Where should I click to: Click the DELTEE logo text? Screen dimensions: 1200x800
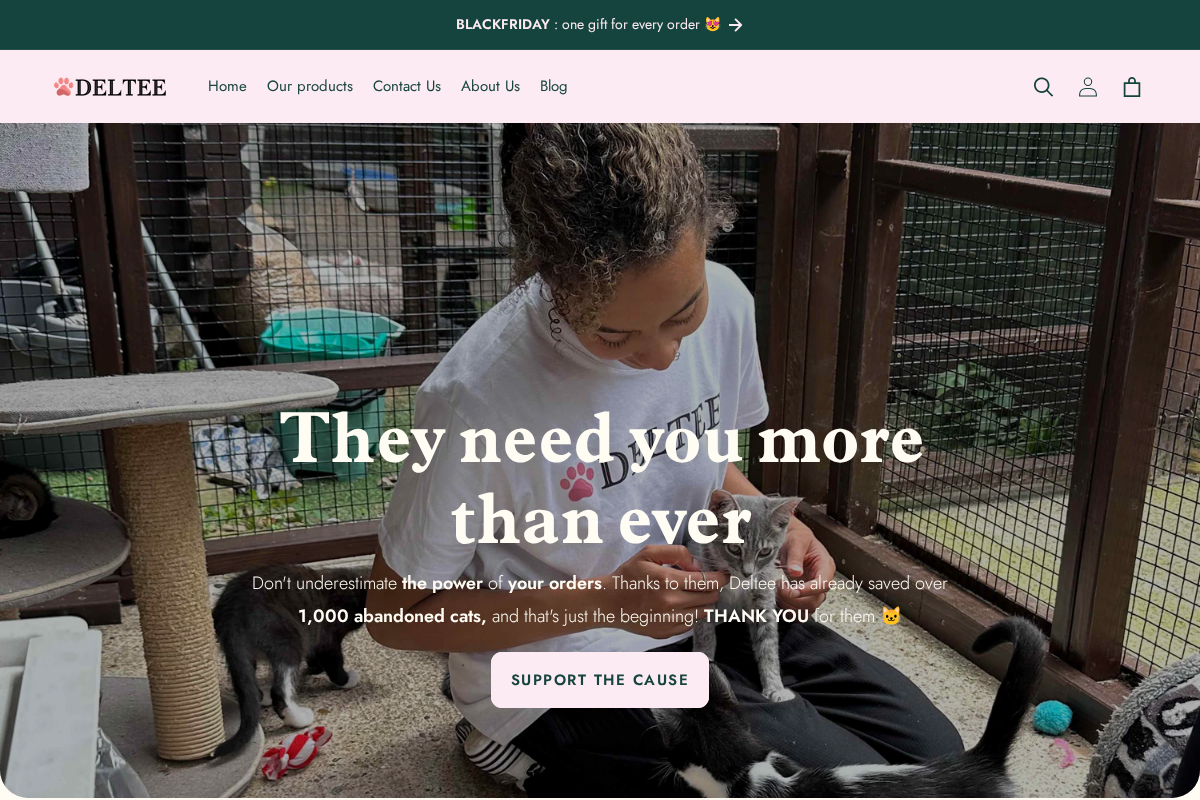[x=120, y=87]
